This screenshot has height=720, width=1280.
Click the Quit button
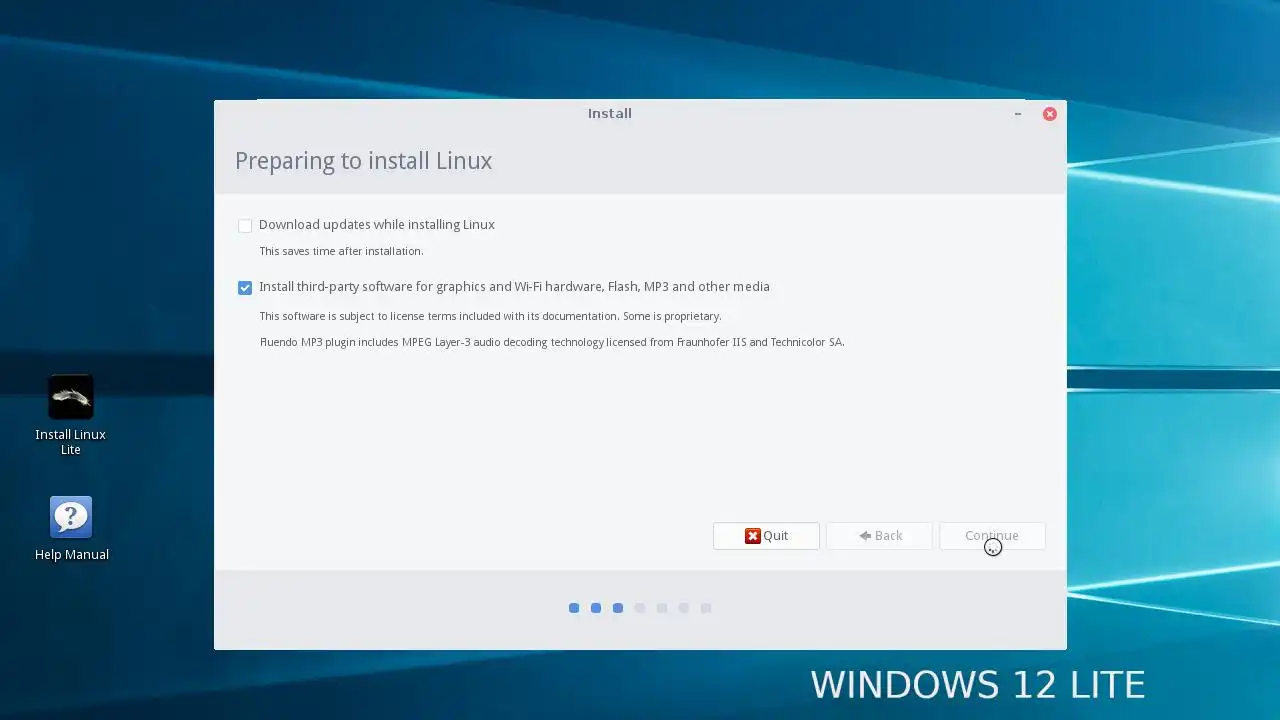pos(766,536)
